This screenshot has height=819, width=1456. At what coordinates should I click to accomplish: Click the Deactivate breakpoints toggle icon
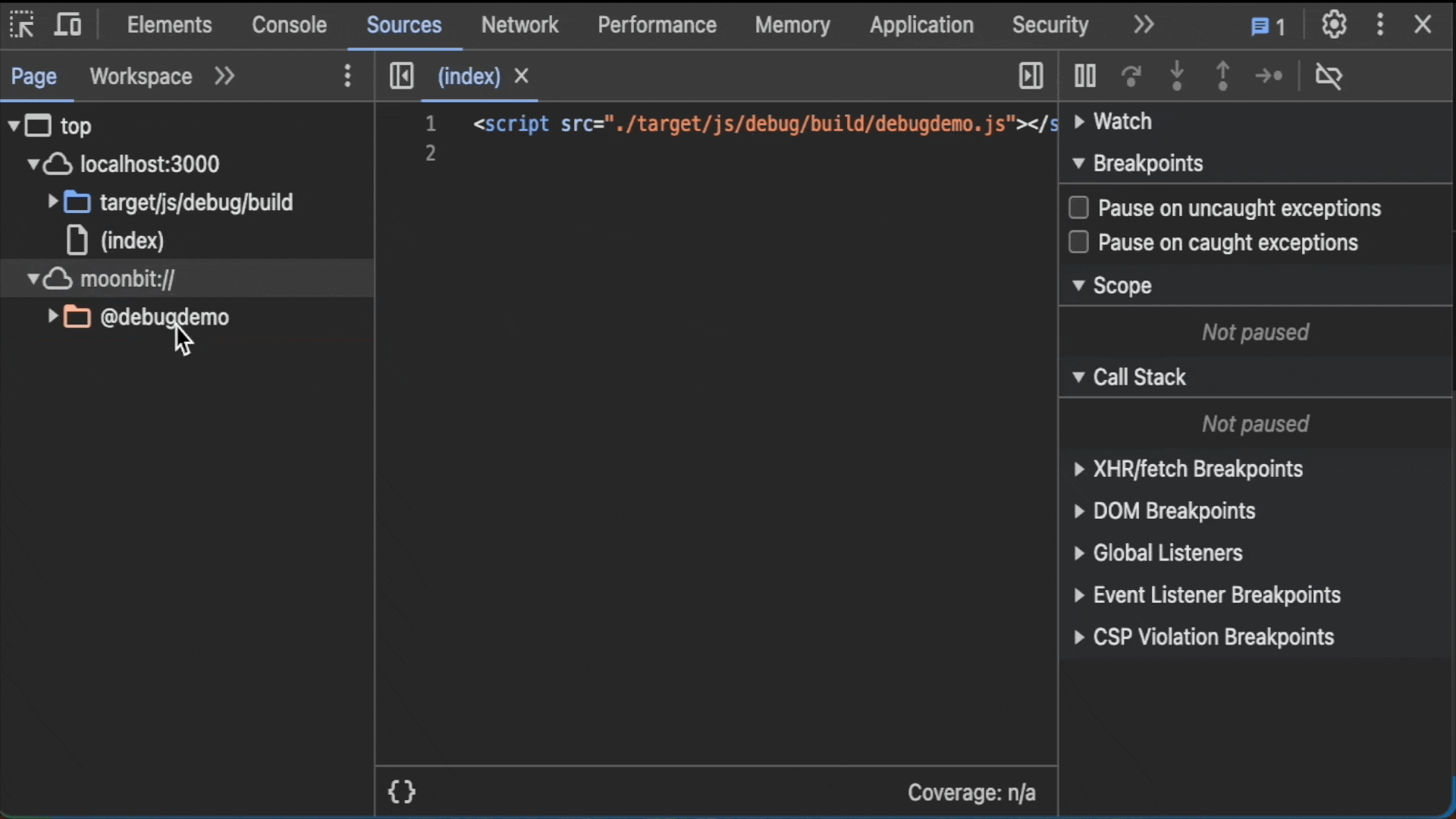[1328, 76]
